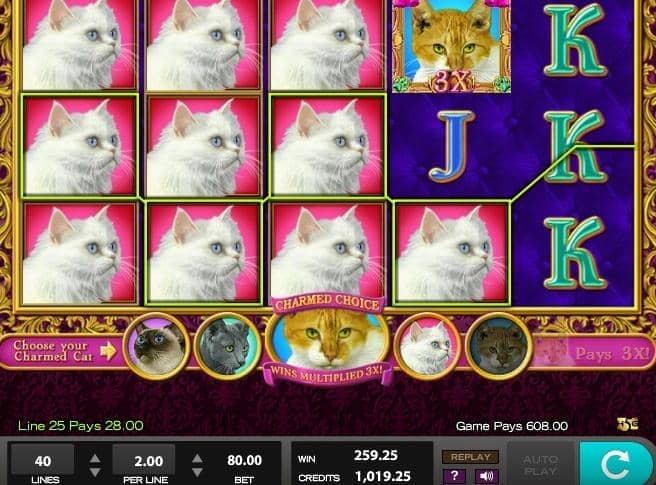Click the 2.00 Per Line value field

pos(144,461)
